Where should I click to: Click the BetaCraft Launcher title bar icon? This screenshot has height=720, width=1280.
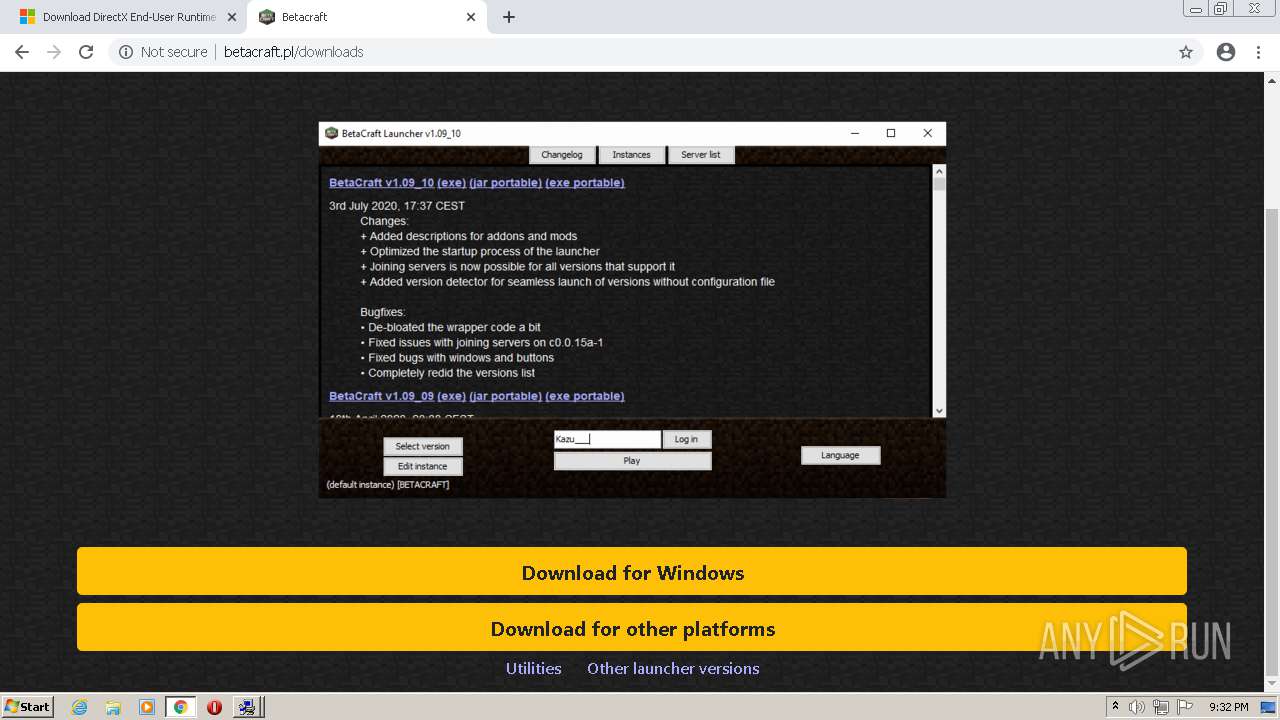point(331,133)
